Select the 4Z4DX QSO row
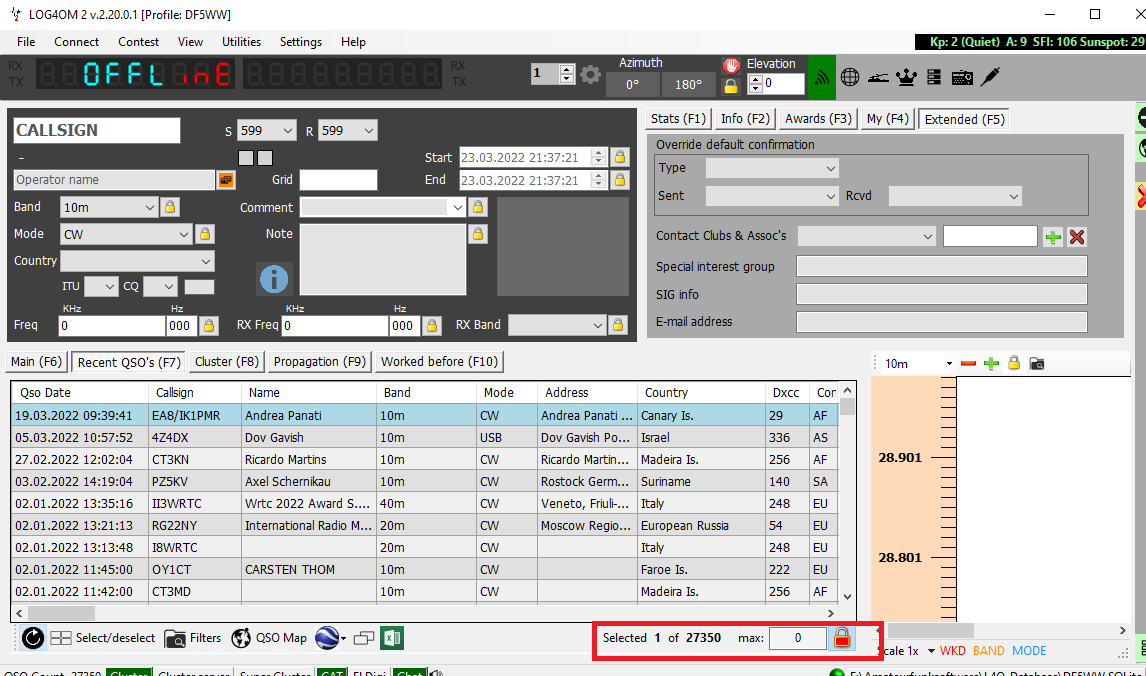The width and height of the screenshot is (1146, 676). [425, 438]
